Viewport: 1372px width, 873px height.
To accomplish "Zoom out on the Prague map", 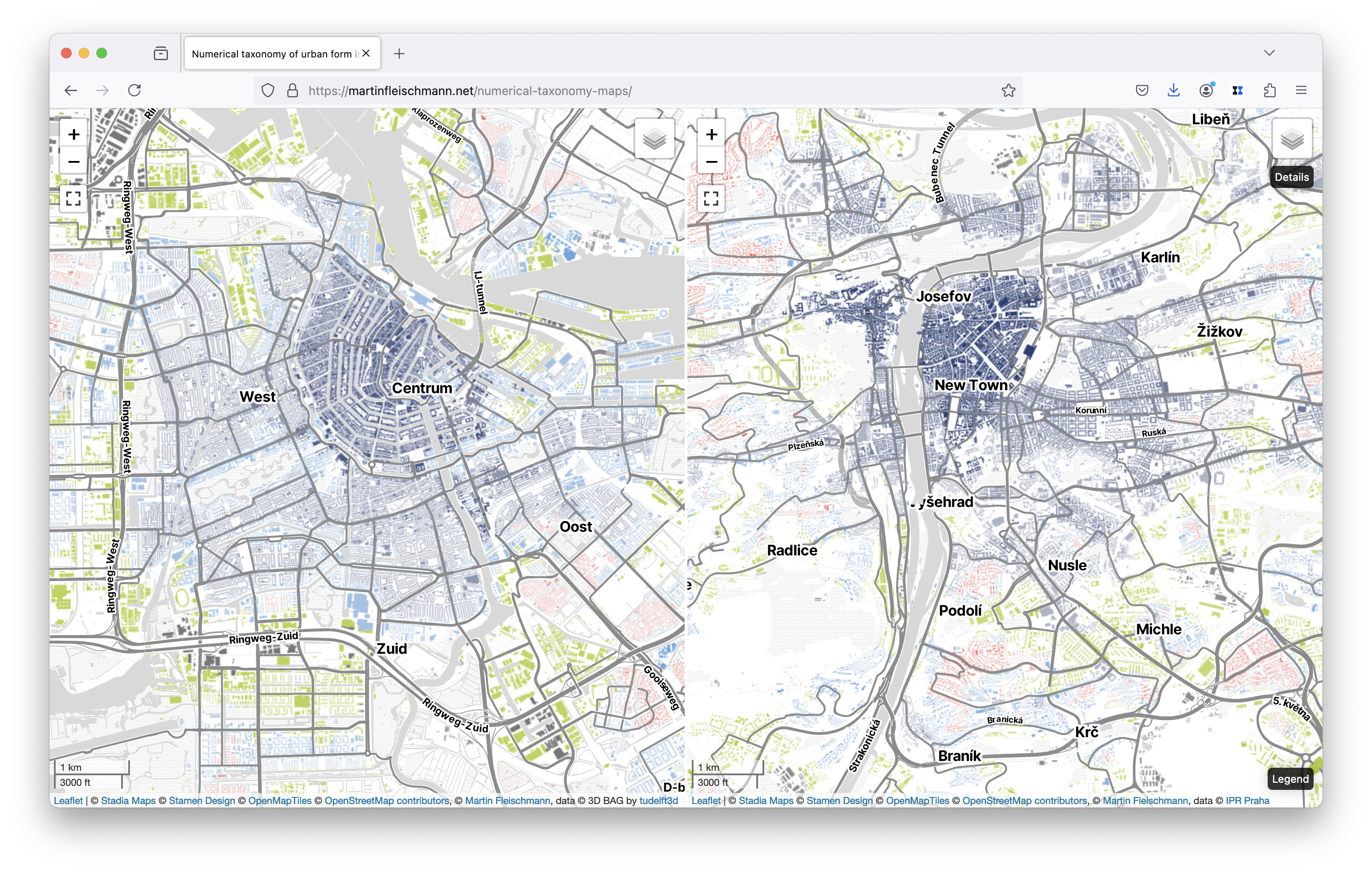I will click(x=711, y=162).
